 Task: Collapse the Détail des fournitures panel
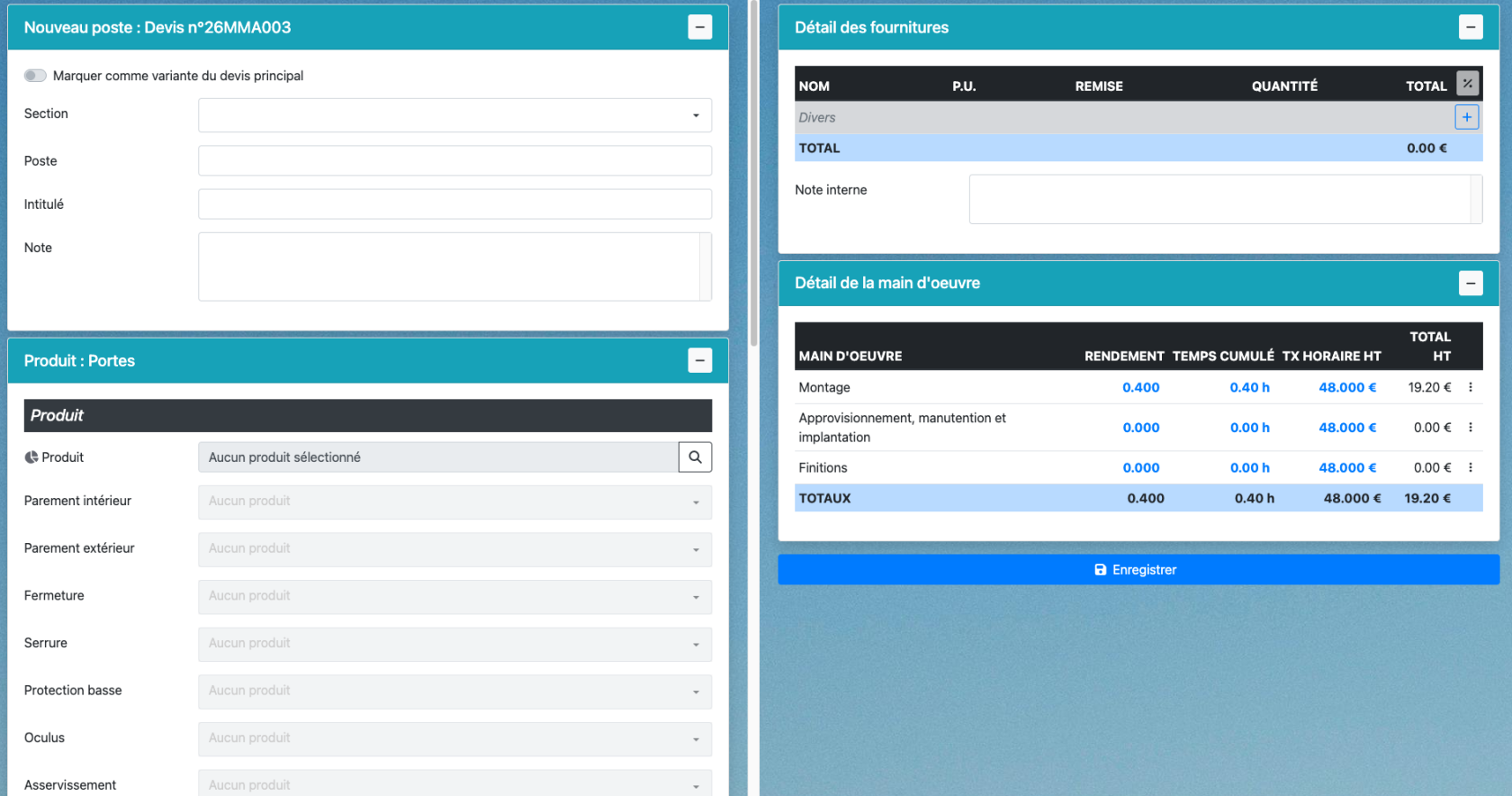tap(1470, 27)
